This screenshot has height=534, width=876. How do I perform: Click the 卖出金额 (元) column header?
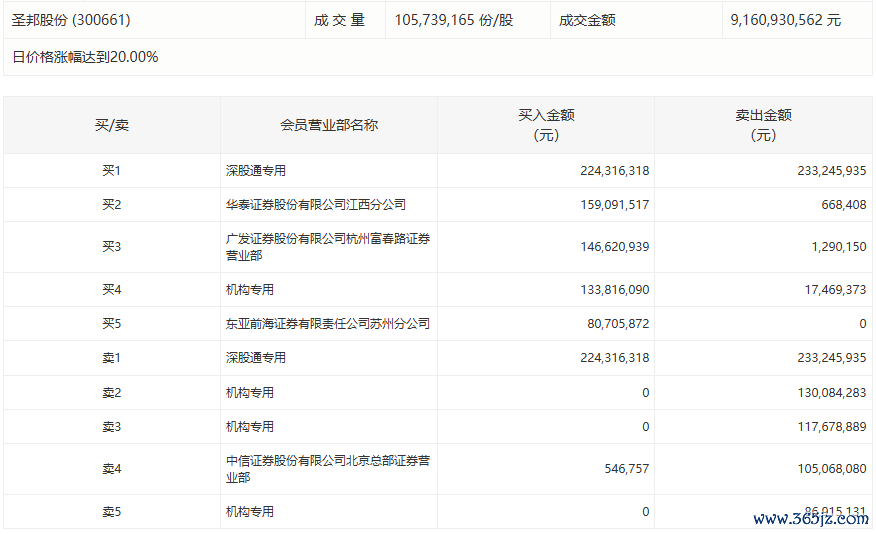point(763,125)
